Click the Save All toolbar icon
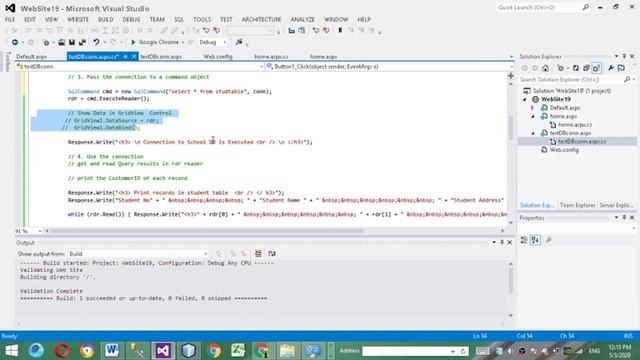The image size is (640, 360). click(82, 42)
